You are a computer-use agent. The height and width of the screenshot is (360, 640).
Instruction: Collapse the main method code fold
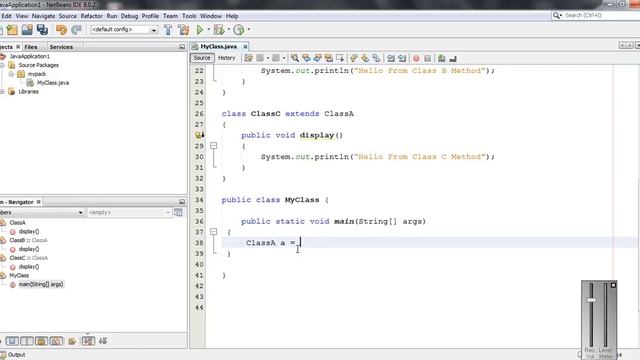pyautogui.click(x=213, y=232)
